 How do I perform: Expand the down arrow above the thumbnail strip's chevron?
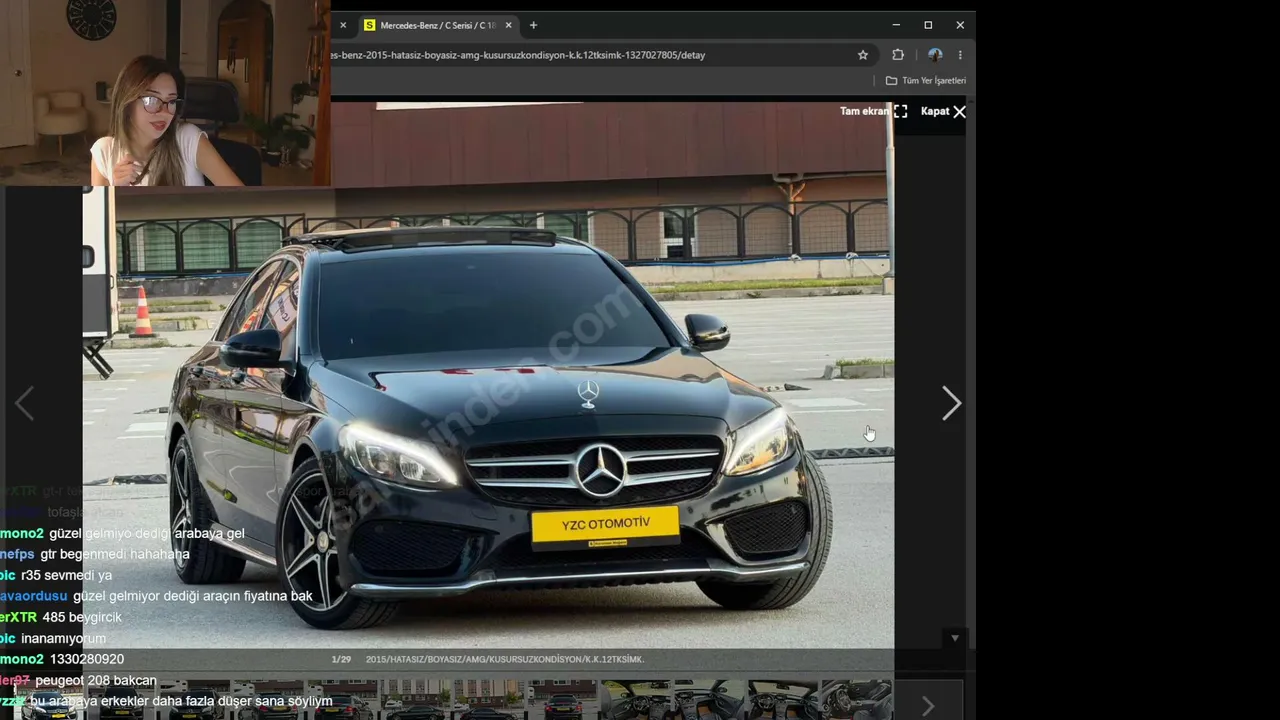click(955, 638)
